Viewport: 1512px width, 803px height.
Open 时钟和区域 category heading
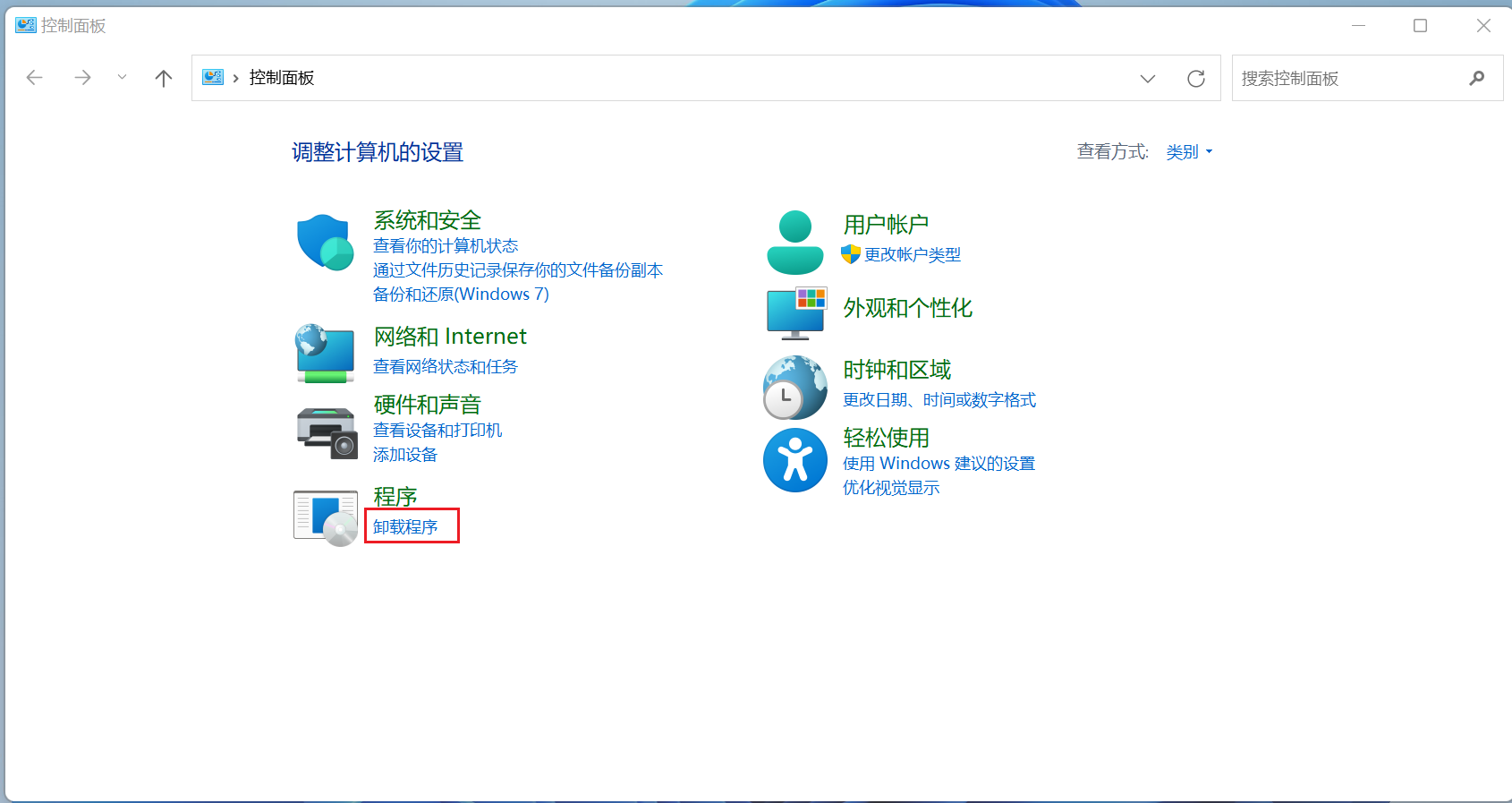click(x=896, y=370)
